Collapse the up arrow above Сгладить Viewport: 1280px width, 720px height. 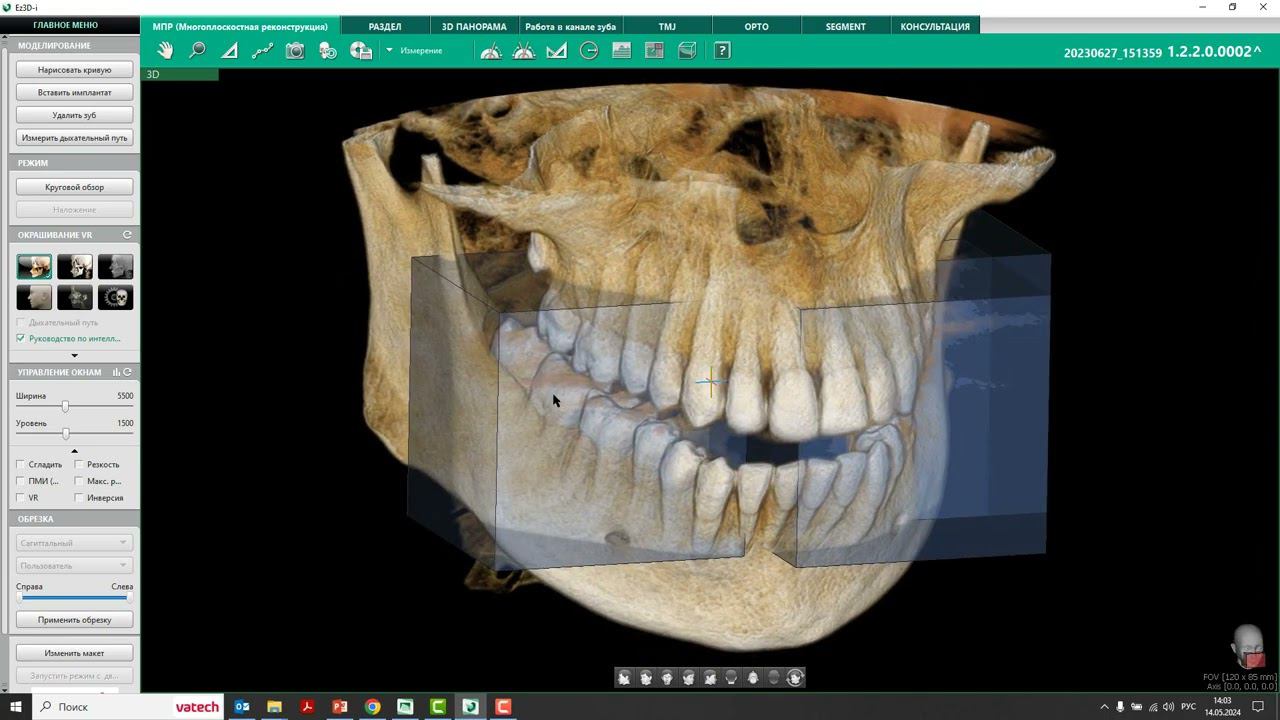(x=74, y=451)
